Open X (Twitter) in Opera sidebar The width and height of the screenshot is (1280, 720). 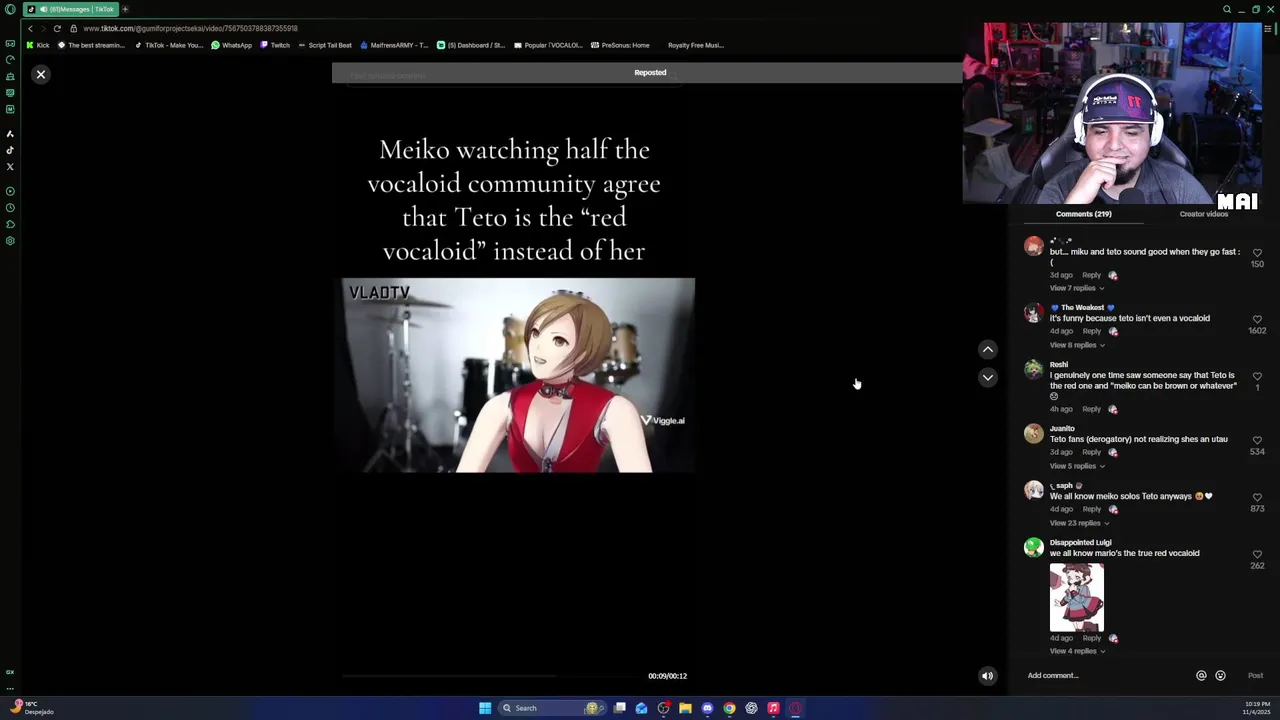click(x=10, y=166)
